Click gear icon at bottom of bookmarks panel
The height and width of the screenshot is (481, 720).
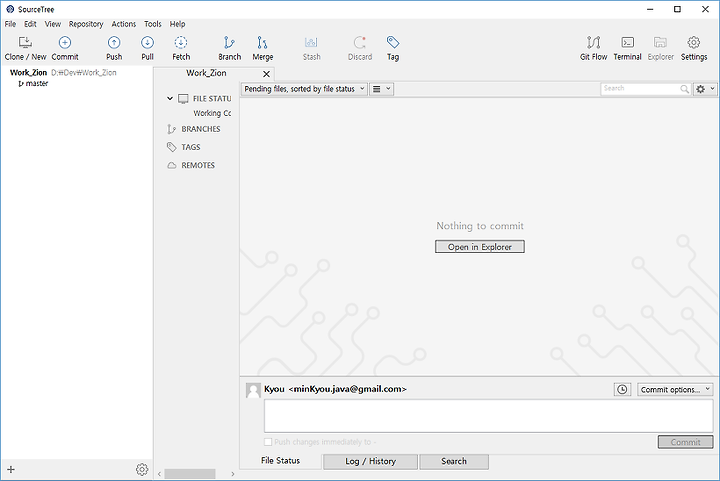tap(142, 469)
